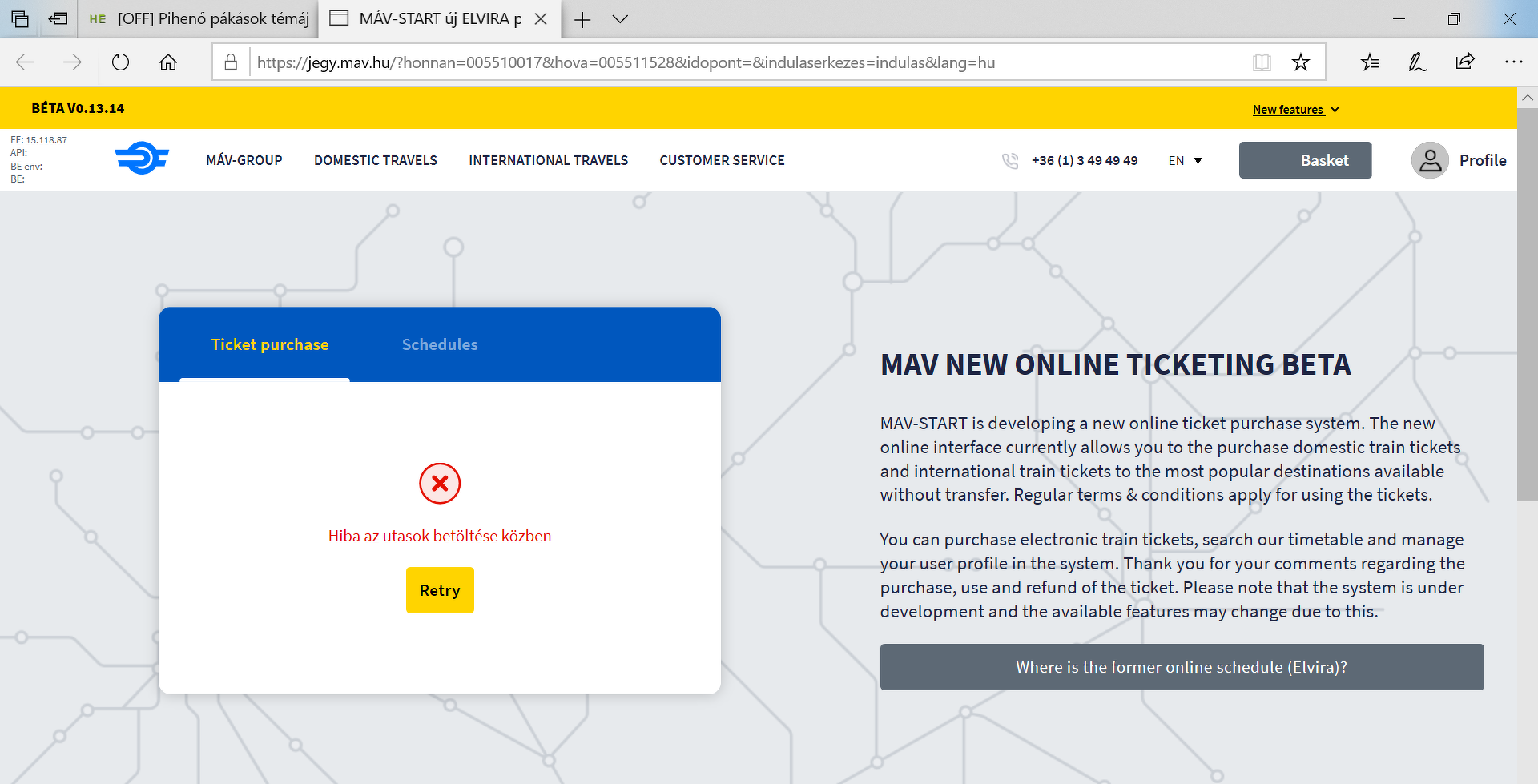Go forward with the browser forward arrow
Image resolution: width=1538 pixels, height=784 pixels.
click(73, 62)
